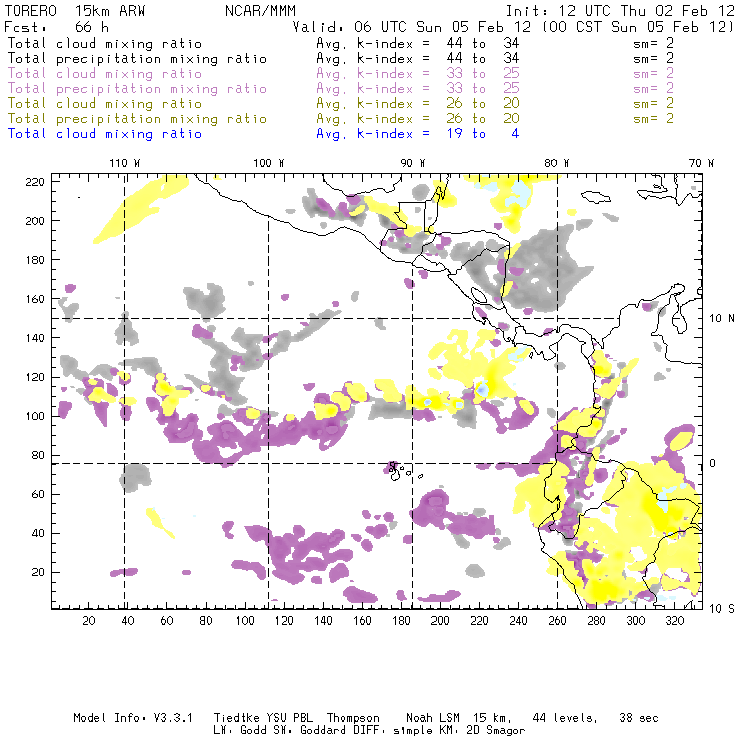Click the black 'Total cloud mixing ratio' first legend line
Screen dimensions: 740x740
point(105,43)
